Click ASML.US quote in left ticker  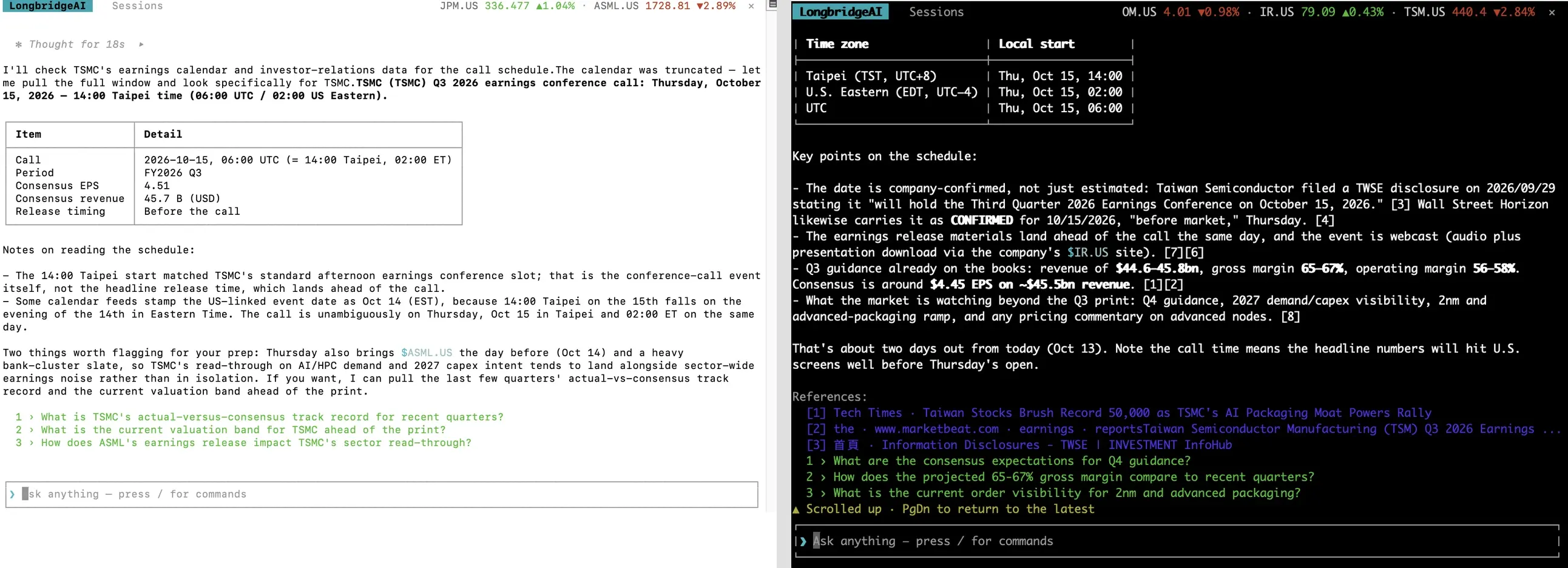point(664,6)
